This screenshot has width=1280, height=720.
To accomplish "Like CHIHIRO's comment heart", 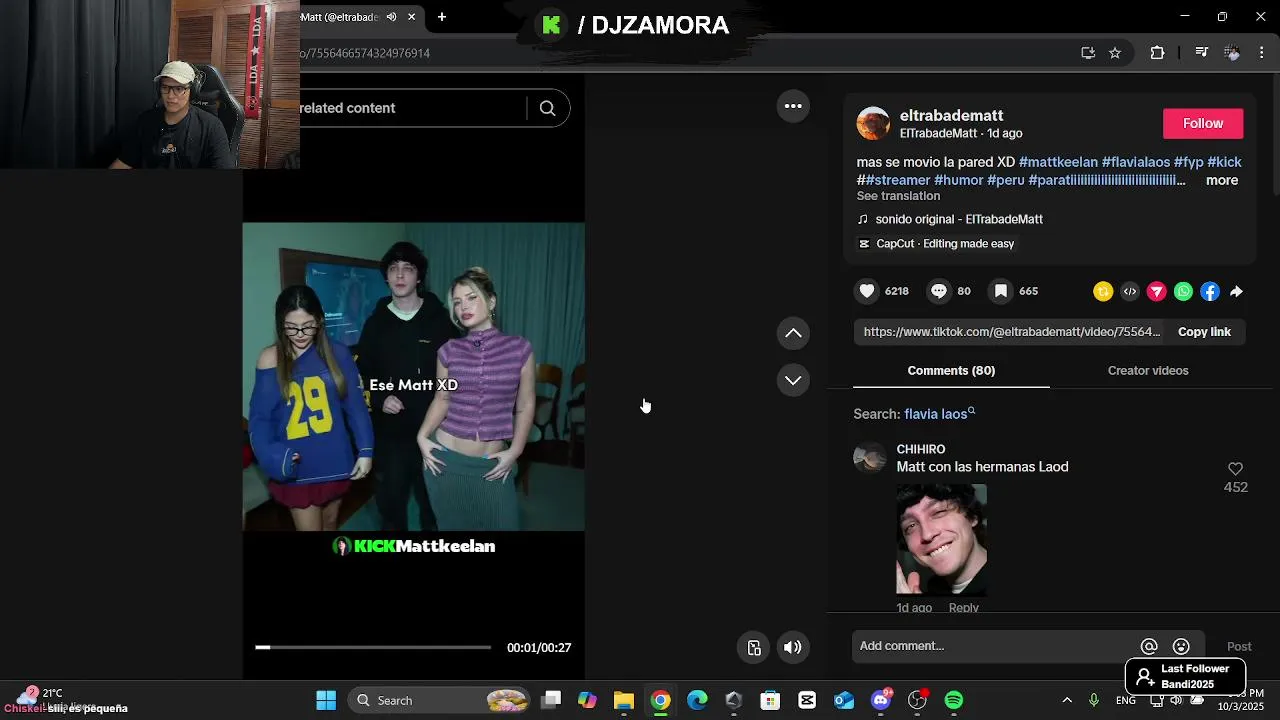I will (x=1235, y=469).
